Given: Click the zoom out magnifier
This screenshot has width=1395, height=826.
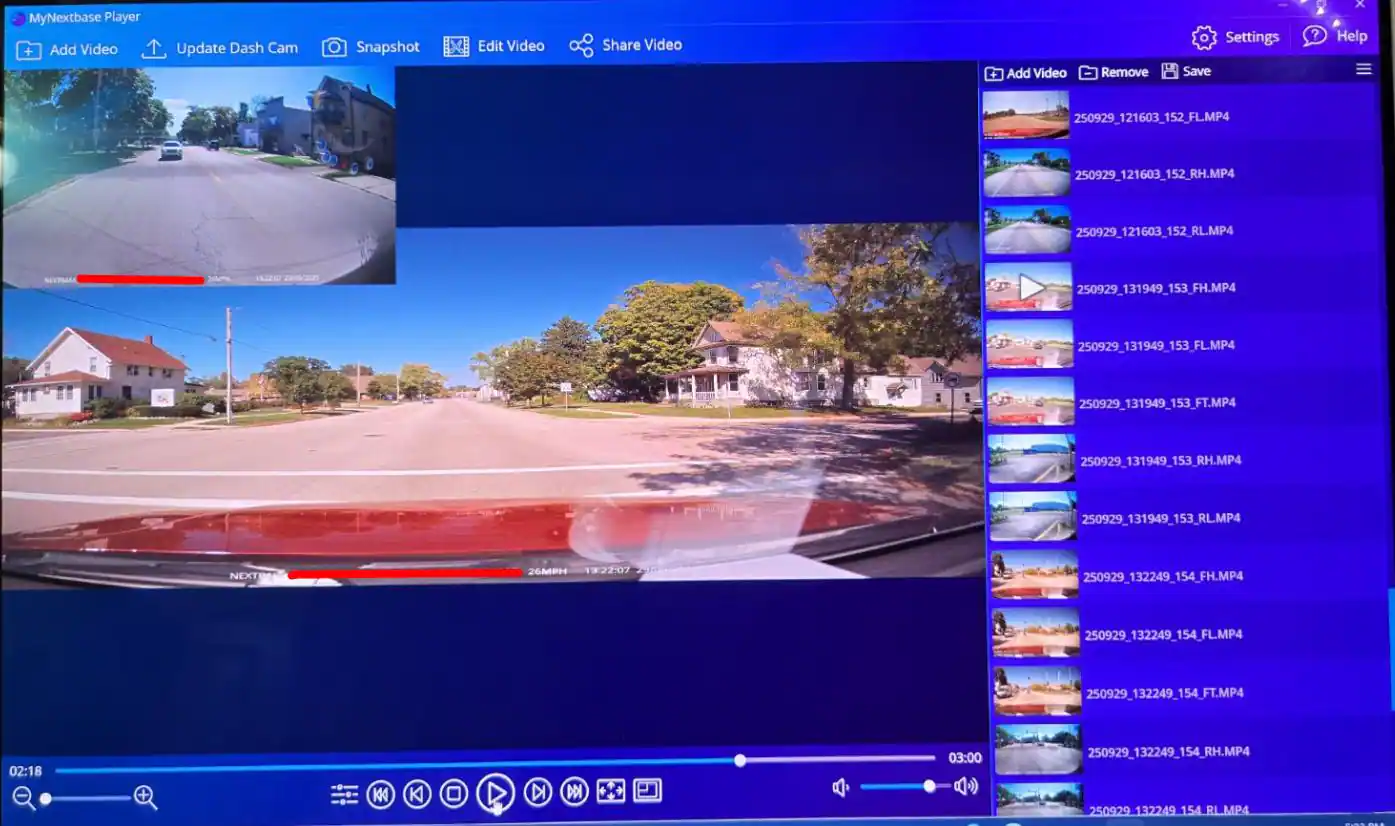Looking at the screenshot, I should click(23, 797).
